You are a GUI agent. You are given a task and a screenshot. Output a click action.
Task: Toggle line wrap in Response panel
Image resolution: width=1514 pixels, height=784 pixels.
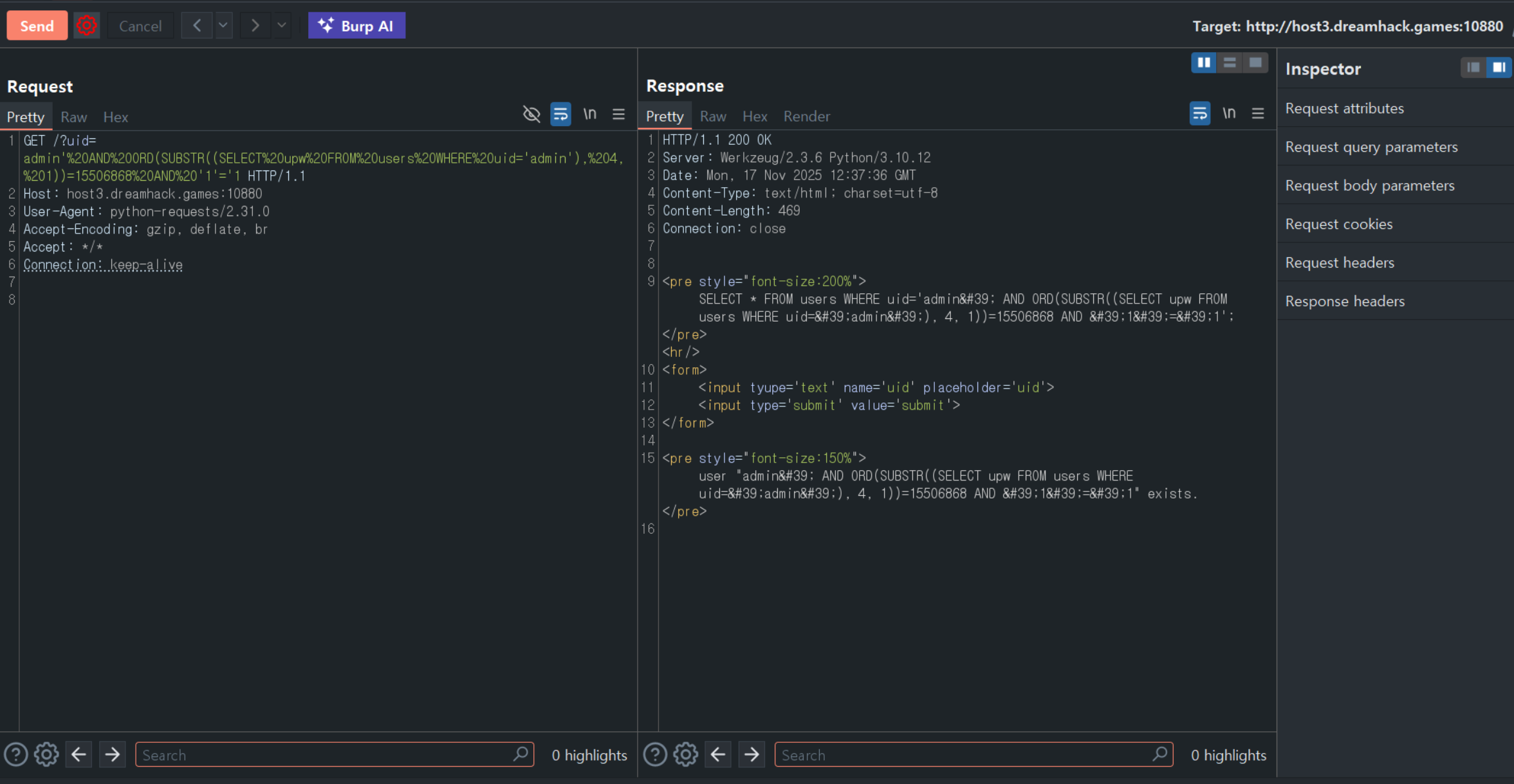coord(1199,114)
